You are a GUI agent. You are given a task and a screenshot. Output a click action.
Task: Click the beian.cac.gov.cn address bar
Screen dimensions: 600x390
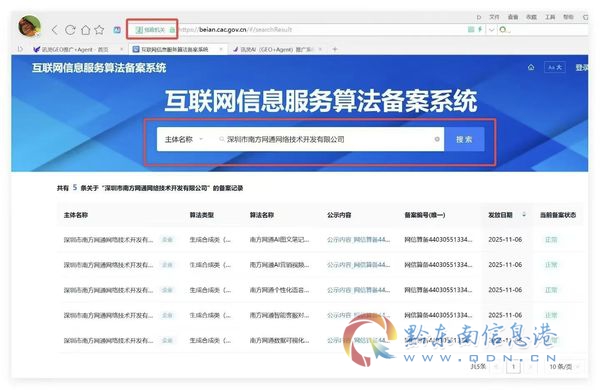click(321, 29)
